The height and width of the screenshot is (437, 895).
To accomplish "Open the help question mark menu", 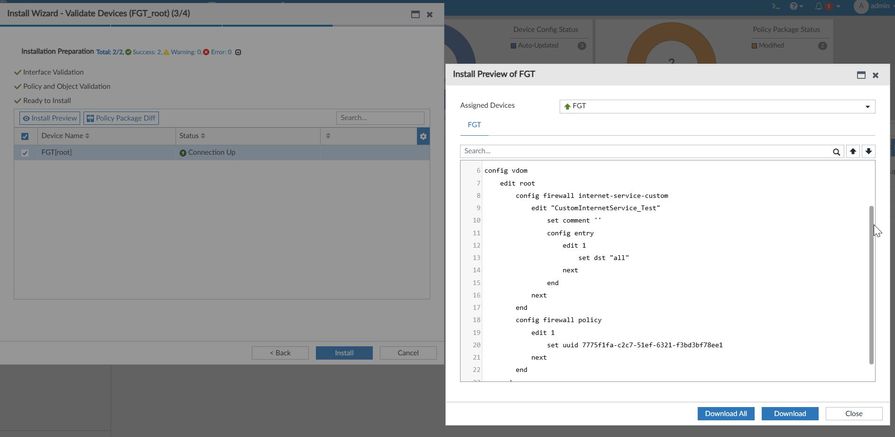I will [796, 6].
